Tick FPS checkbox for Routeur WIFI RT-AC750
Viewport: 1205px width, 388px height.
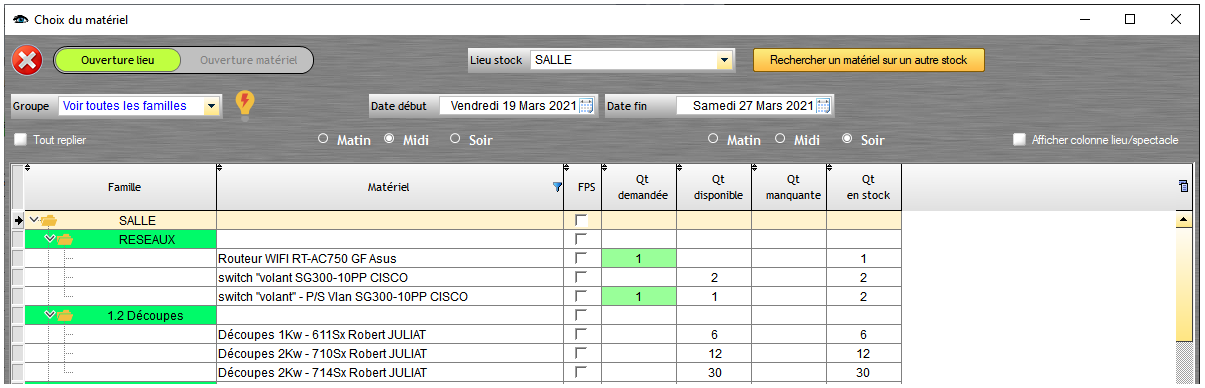[x=582, y=259]
